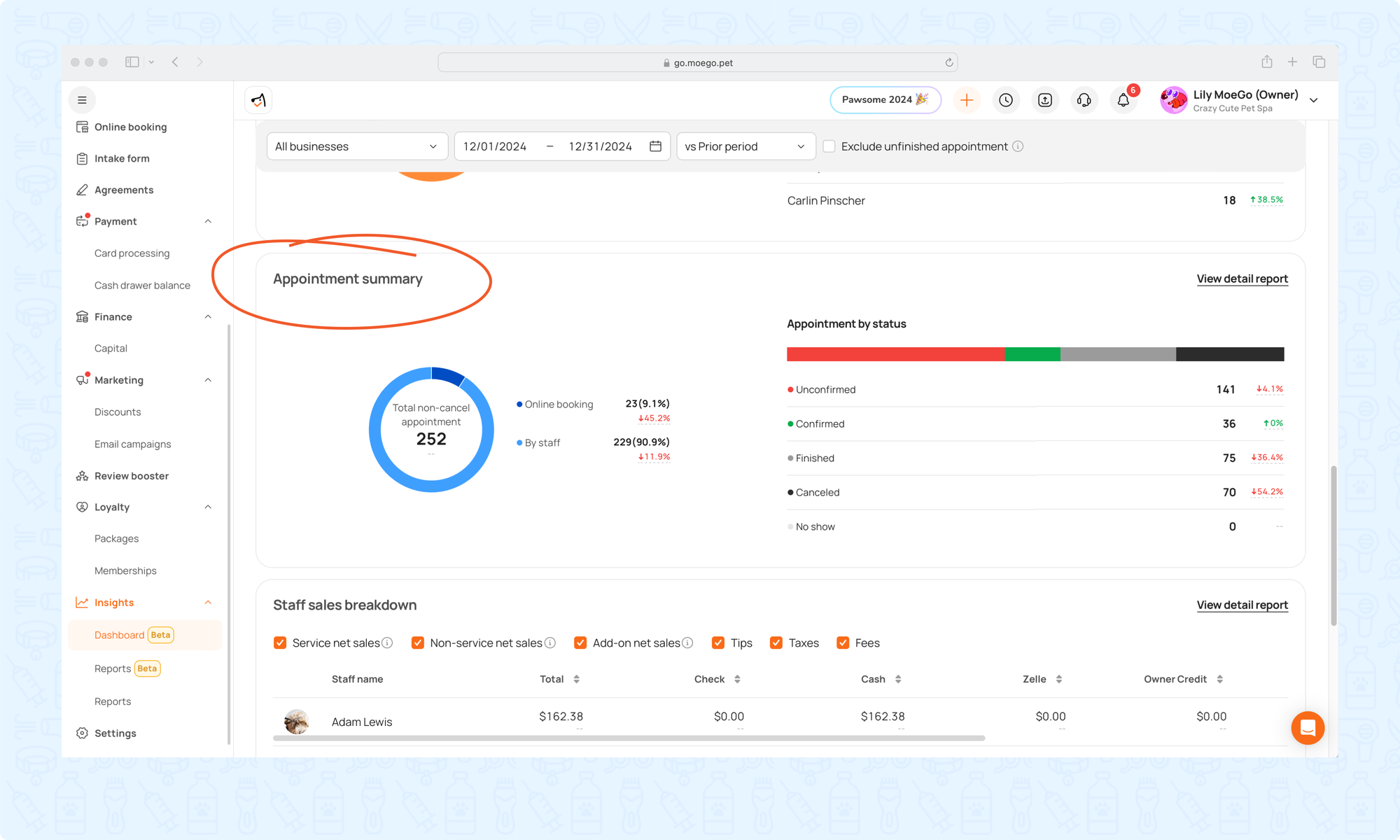1400x840 pixels.
Task: Open Settings in the sidebar
Action: [x=115, y=733]
